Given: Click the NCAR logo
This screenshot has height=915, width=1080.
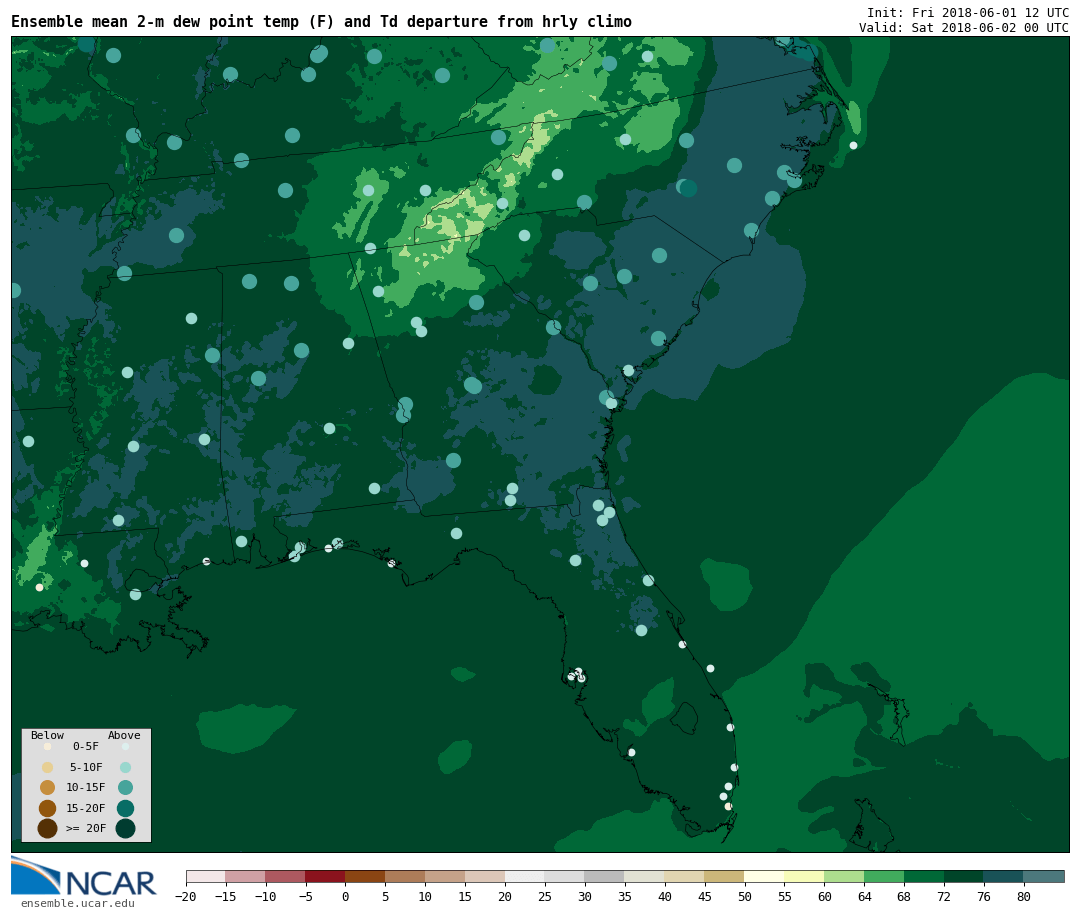Looking at the screenshot, I should coord(84,877).
